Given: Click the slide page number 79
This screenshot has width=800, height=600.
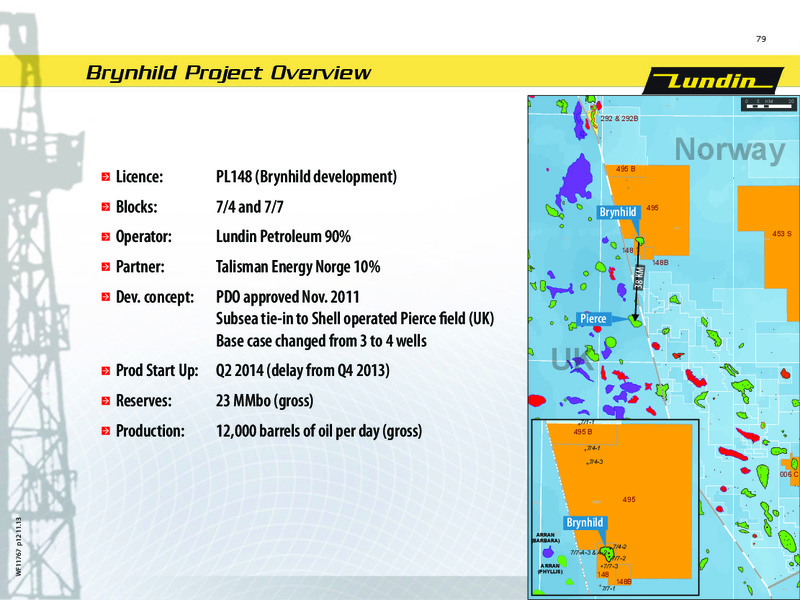Looking at the screenshot, I should click(x=761, y=39).
